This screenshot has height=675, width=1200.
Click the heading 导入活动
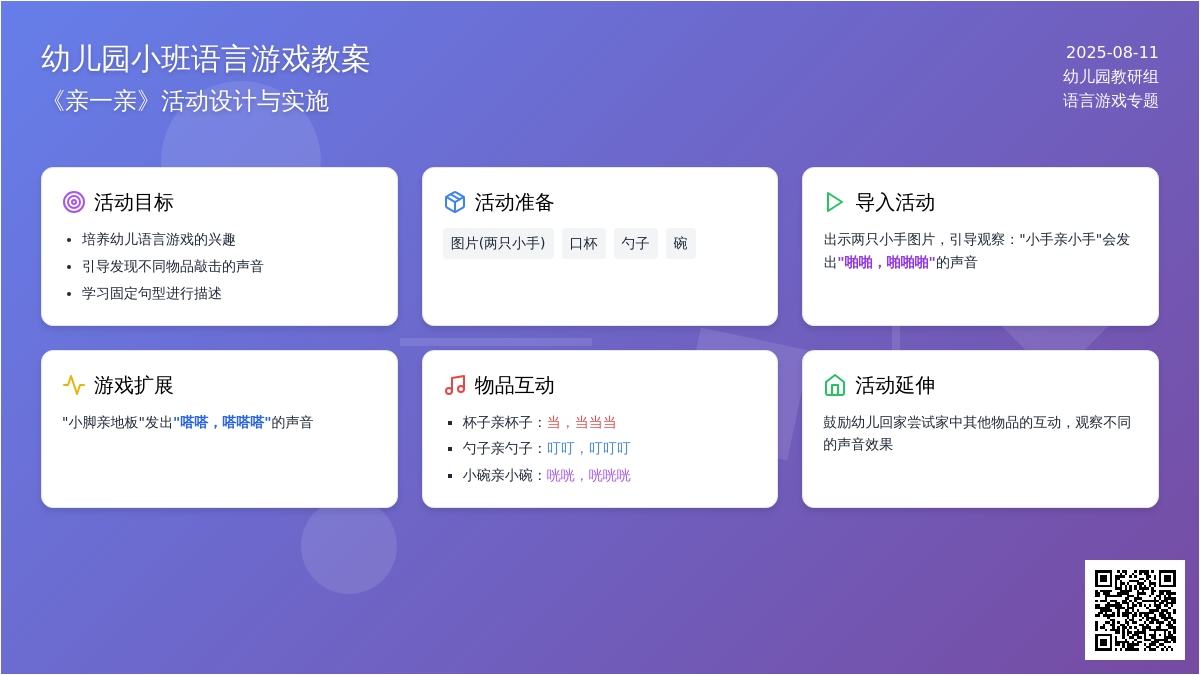coord(895,202)
